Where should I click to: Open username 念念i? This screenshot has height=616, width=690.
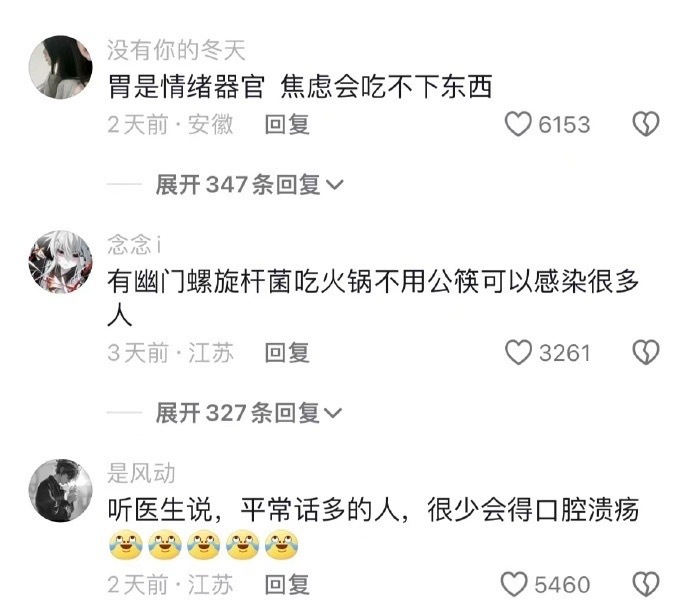pyautogui.click(x=134, y=244)
